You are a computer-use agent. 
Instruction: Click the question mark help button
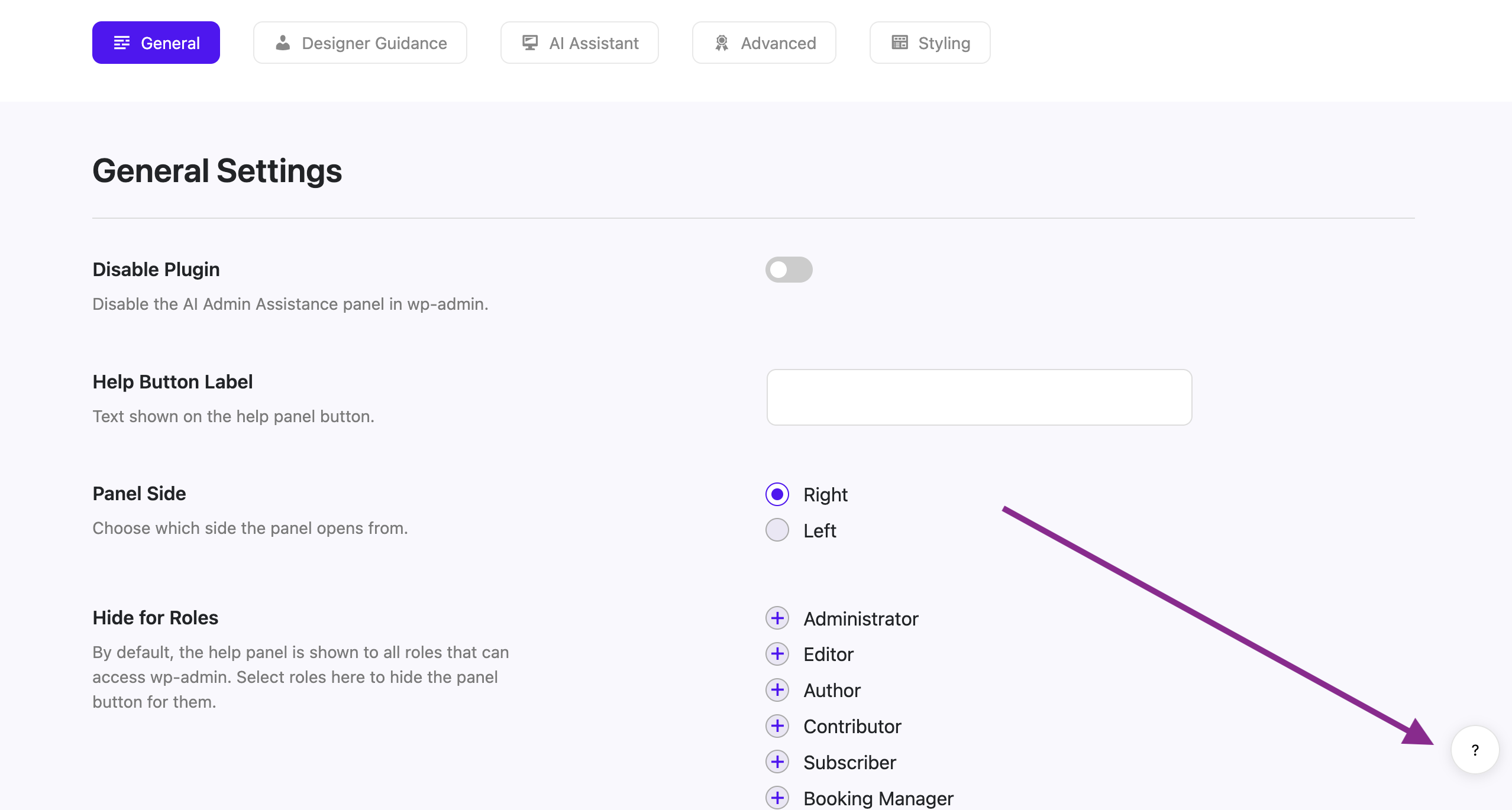click(1475, 750)
